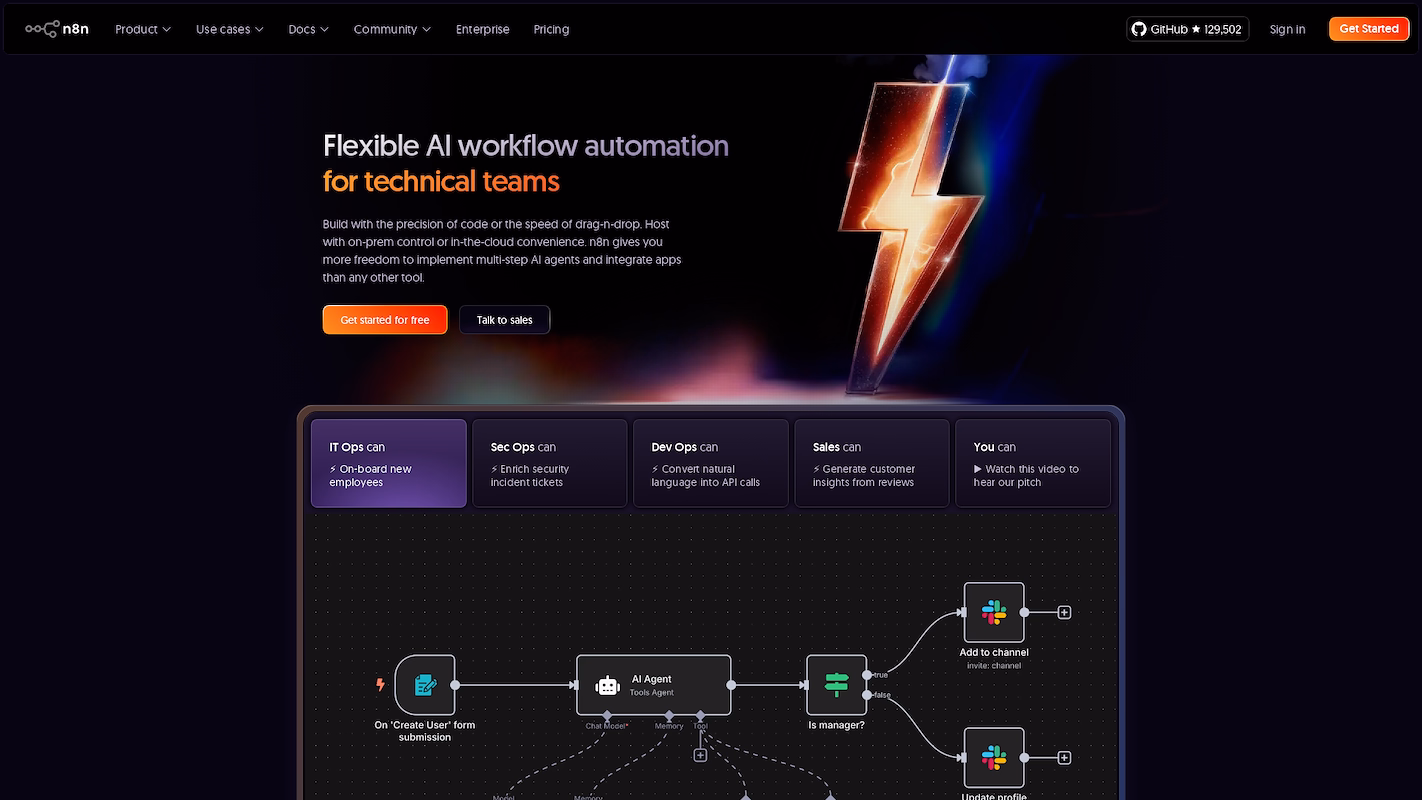Switch to the Dev Ops tab
The height and width of the screenshot is (800, 1422).
pyautogui.click(x=711, y=463)
